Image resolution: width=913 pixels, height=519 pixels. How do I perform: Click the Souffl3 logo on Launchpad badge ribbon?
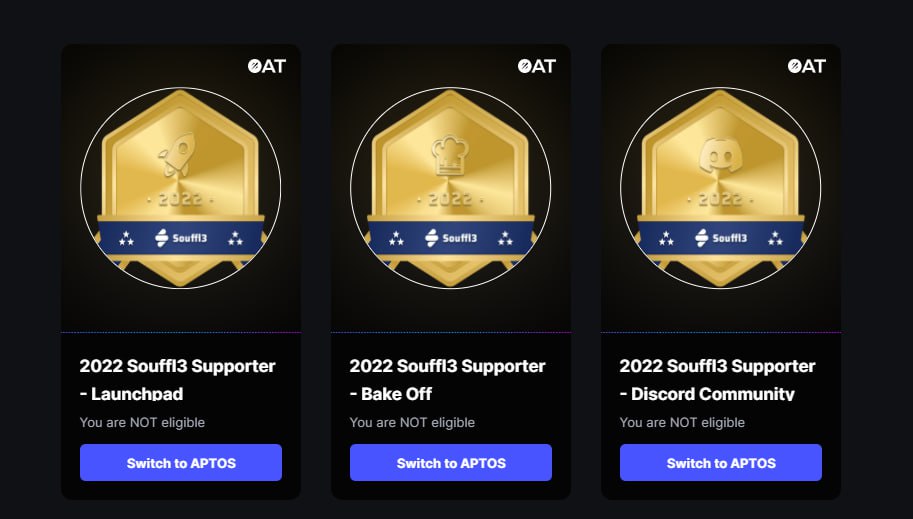(181, 238)
